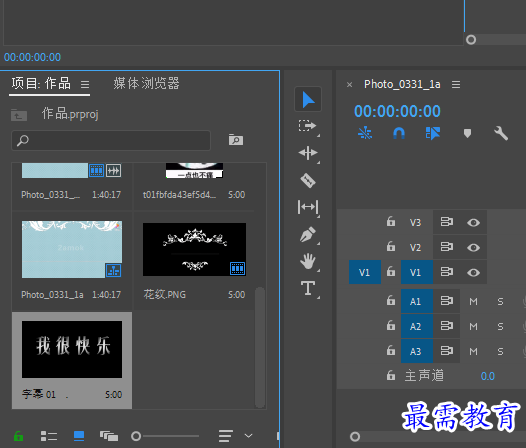
Task: Mute the A1 audio track
Action: pyautogui.click(x=473, y=301)
